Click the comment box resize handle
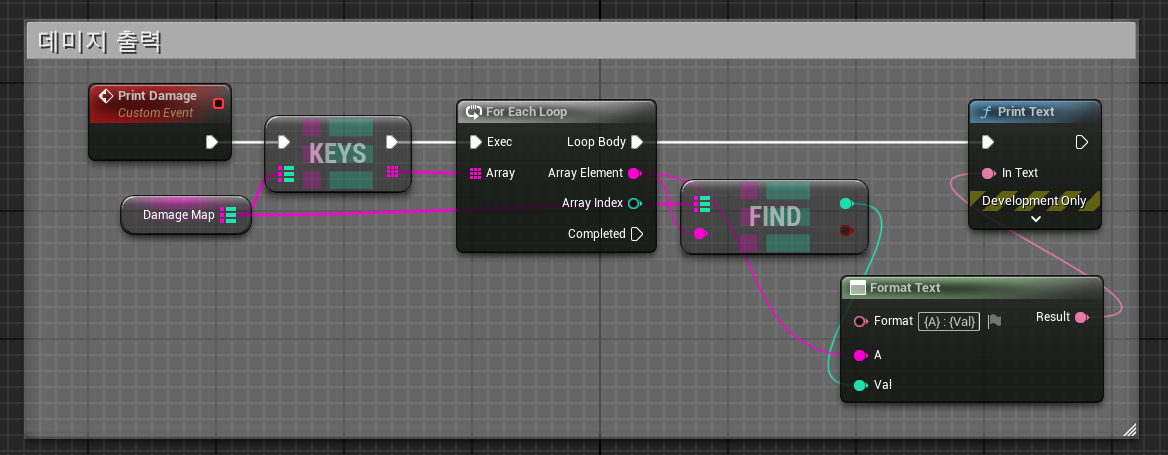This screenshot has width=1168, height=455. pos(1129,429)
